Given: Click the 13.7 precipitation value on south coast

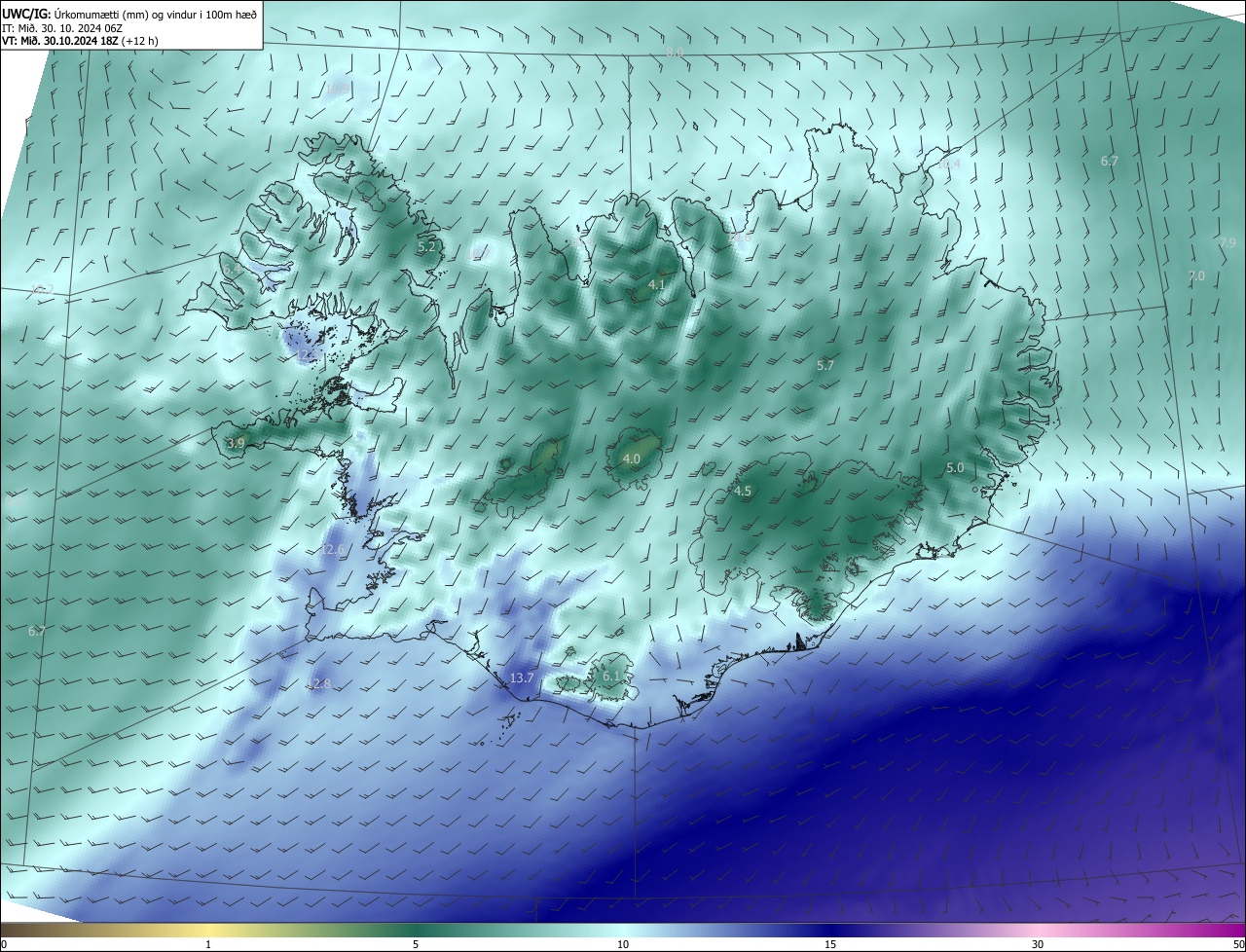Looking at the screenshot, I should [522, 677].
